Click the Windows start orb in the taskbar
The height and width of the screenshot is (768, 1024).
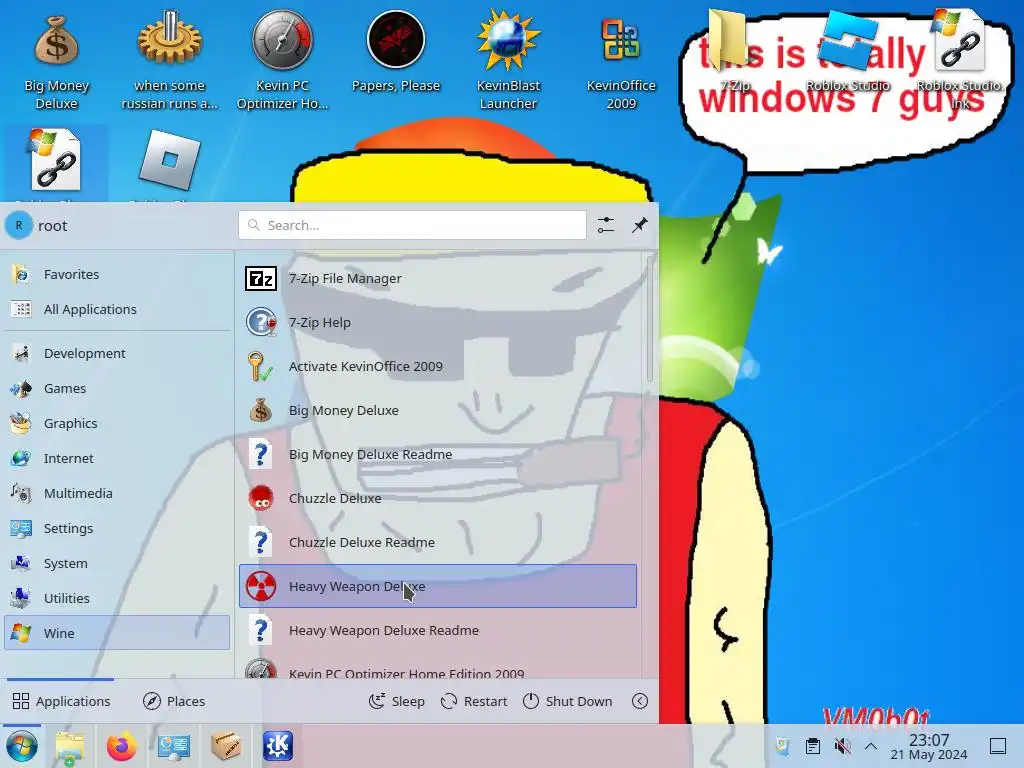(x=22, y=746)
